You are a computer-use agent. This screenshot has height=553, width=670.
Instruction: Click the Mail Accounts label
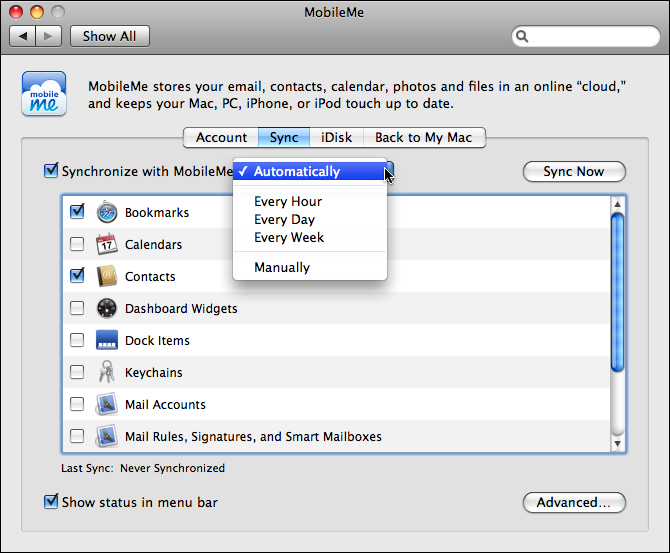pos(165,405)
